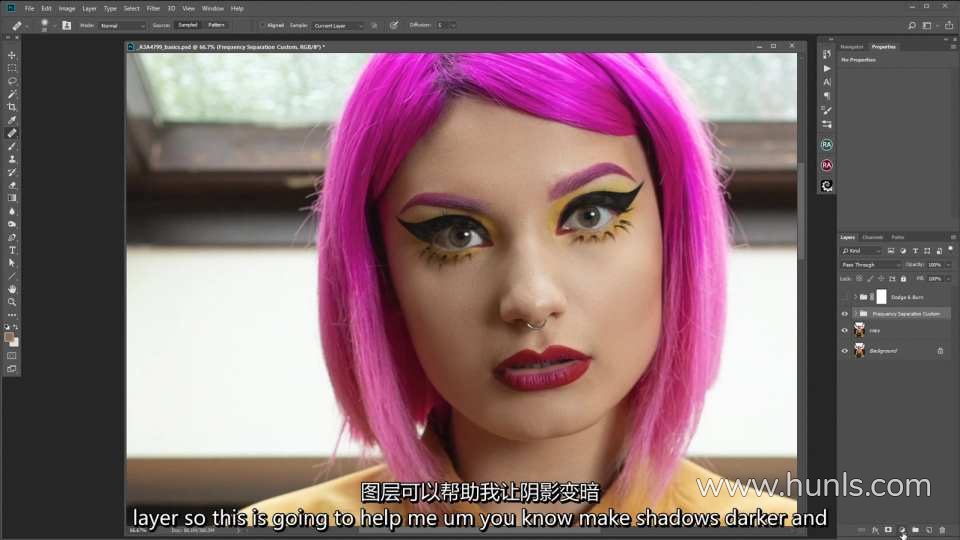The image size is (960, 540).
Task: Enable the Aligned checkbox
Action: (262, 26)
